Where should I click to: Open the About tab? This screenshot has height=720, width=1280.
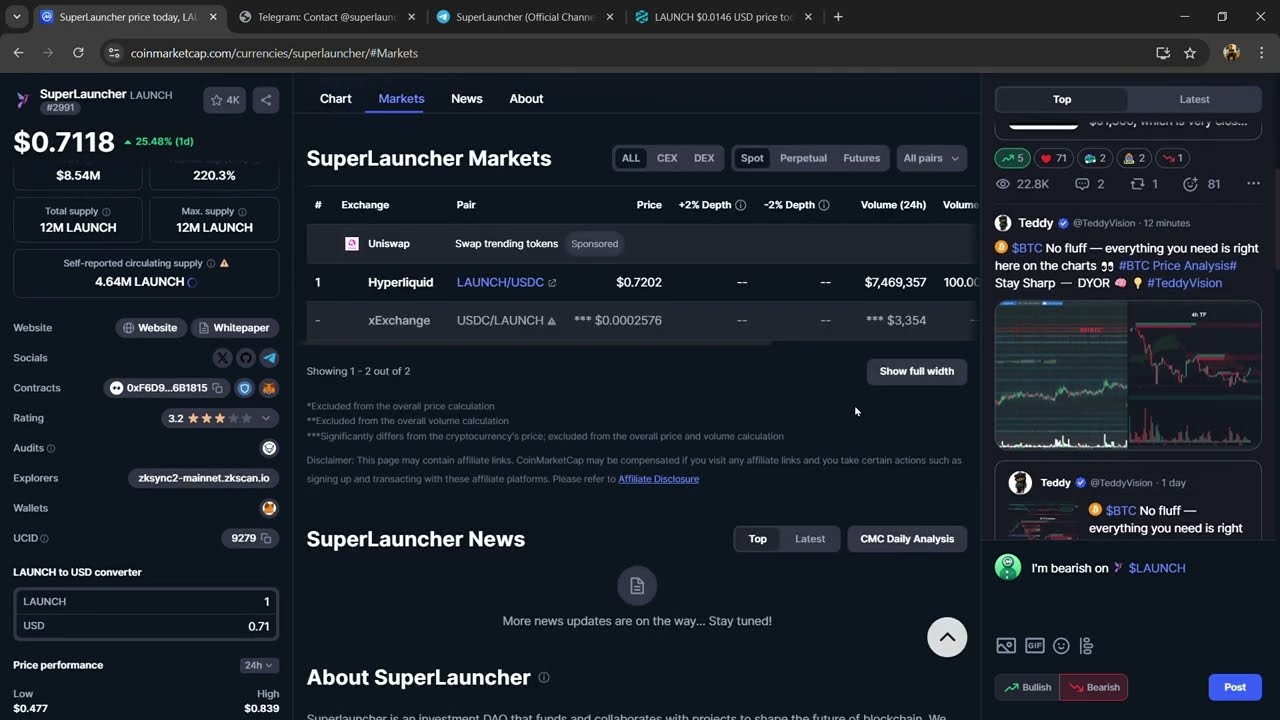point(526,99)
